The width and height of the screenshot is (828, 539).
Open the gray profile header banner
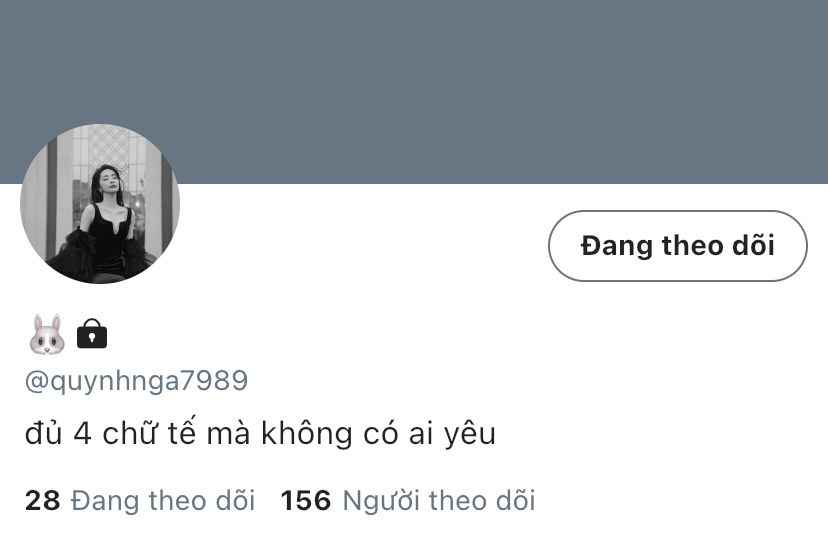pyautogui.click(x=414, y=92)
